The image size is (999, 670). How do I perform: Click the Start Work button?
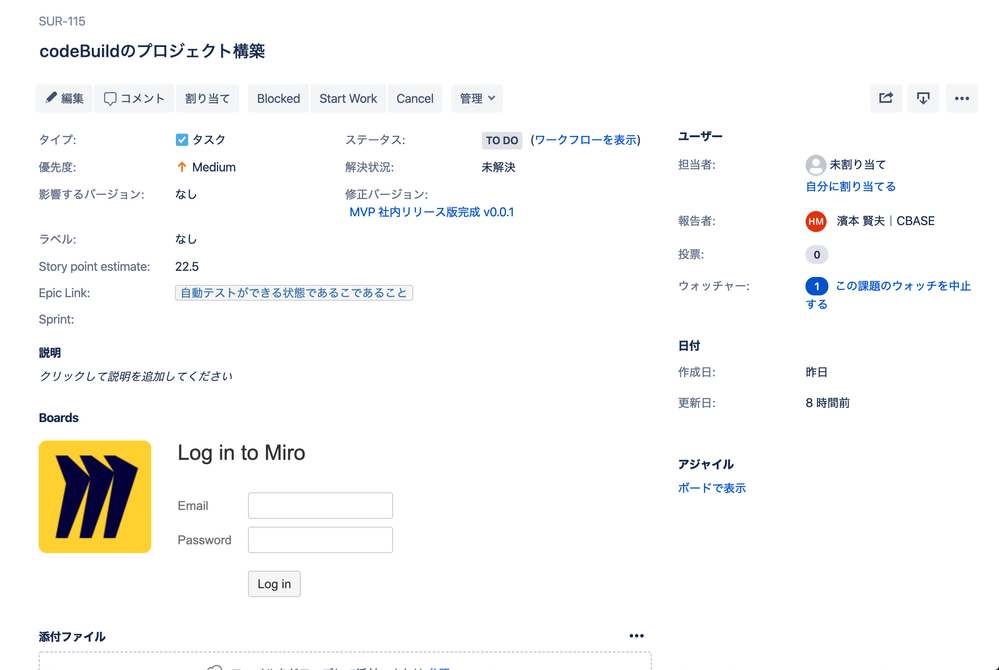(348, 99)
